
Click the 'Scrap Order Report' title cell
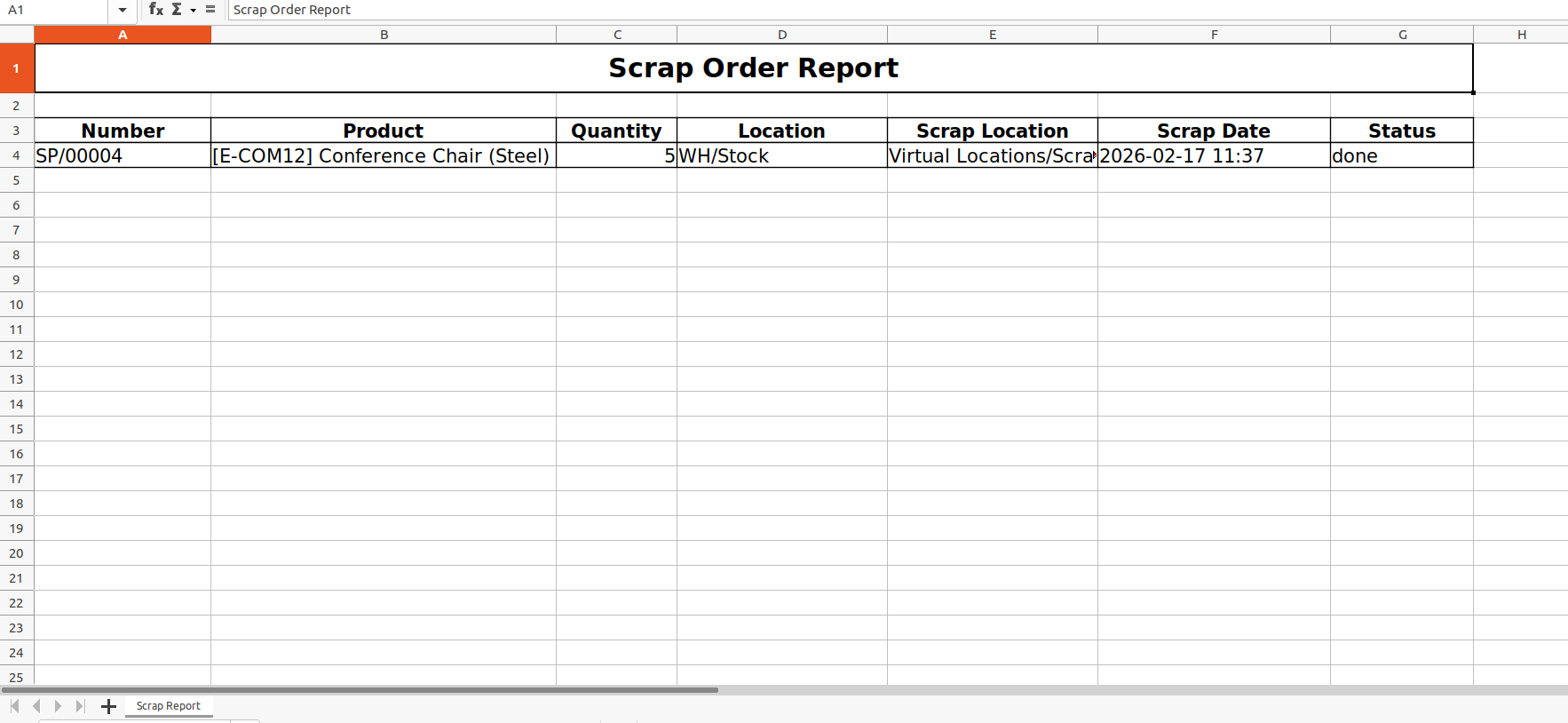pos(754,68)
